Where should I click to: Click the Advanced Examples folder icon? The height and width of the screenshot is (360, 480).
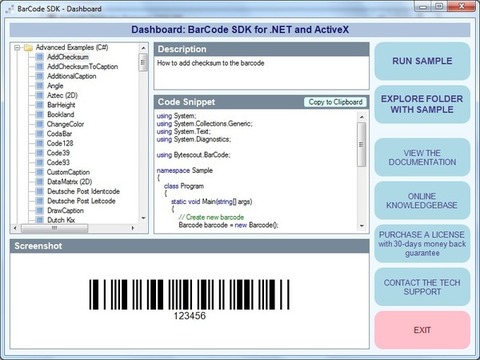(x=28, y=48)
